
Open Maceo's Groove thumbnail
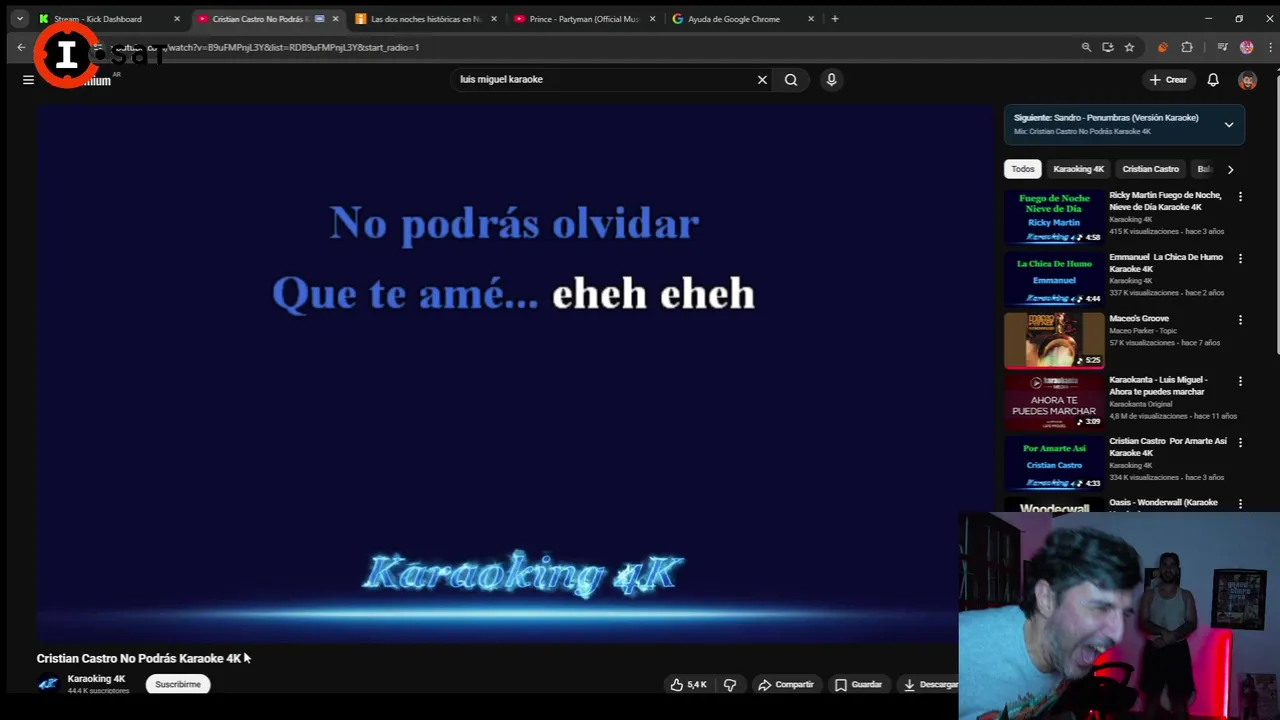click(x=1054, y=340)
